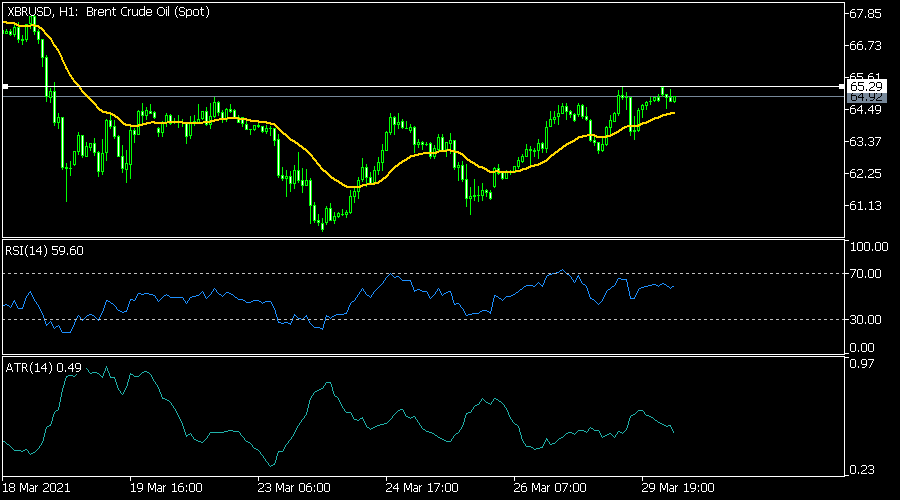Click the 23 Mar 06:00 time label
Image resolution: width=900 pixels, height=500 pixels.
coord(295,489)
